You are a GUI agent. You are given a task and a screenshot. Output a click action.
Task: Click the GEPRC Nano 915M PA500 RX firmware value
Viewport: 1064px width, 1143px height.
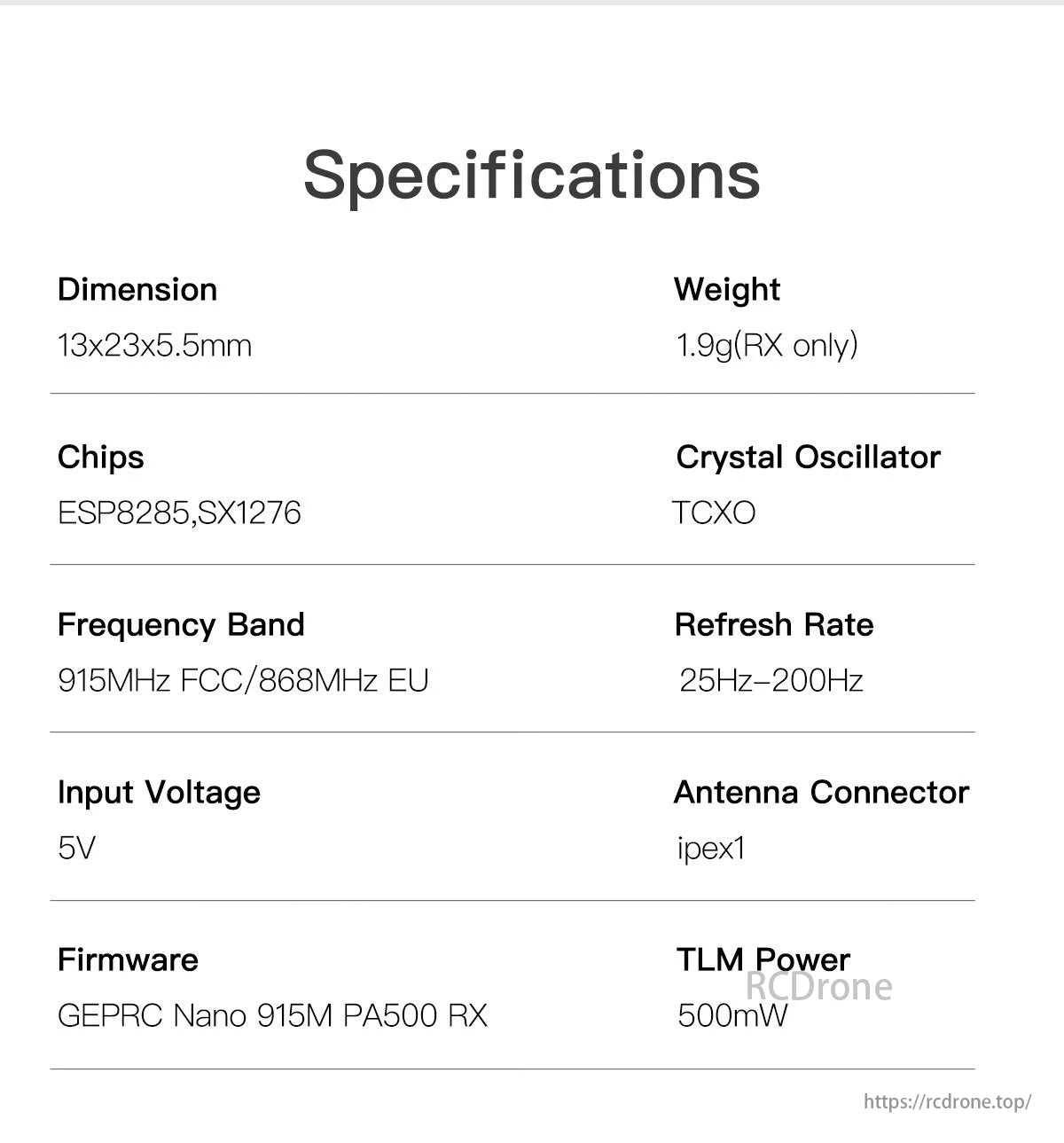coord(272,1015)
